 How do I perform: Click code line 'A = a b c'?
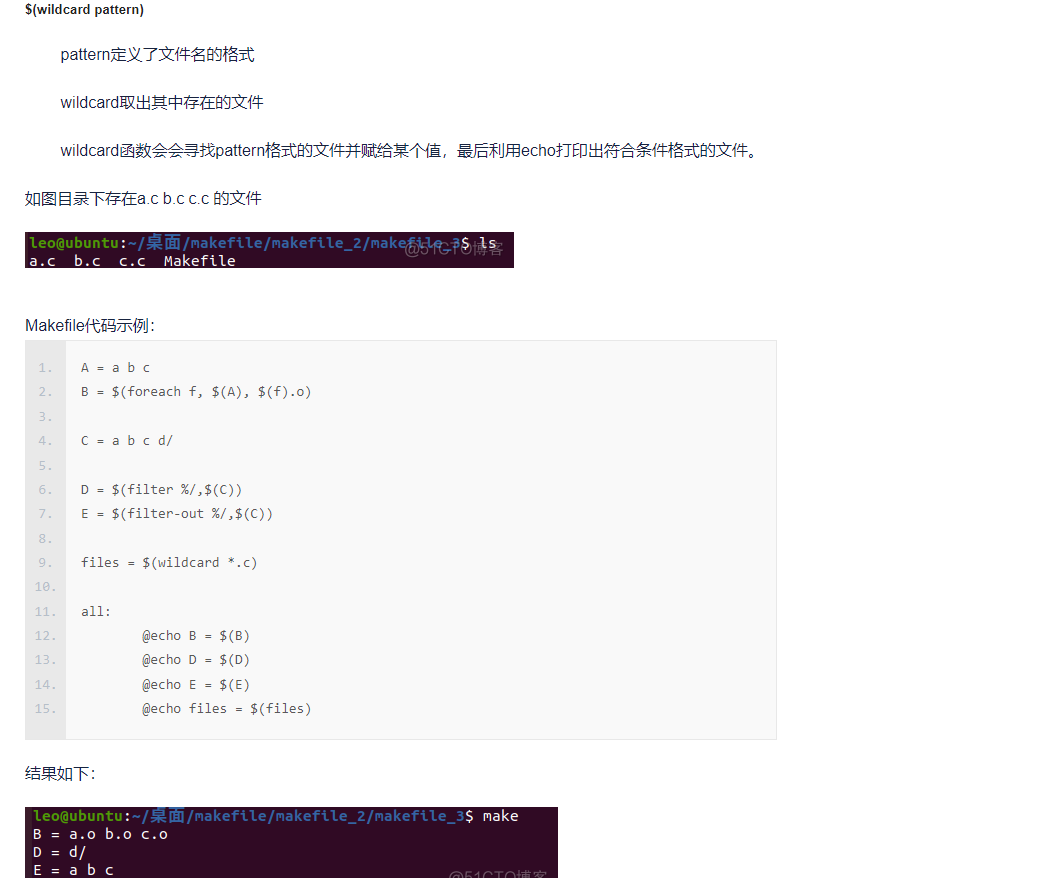coord(116,368)
